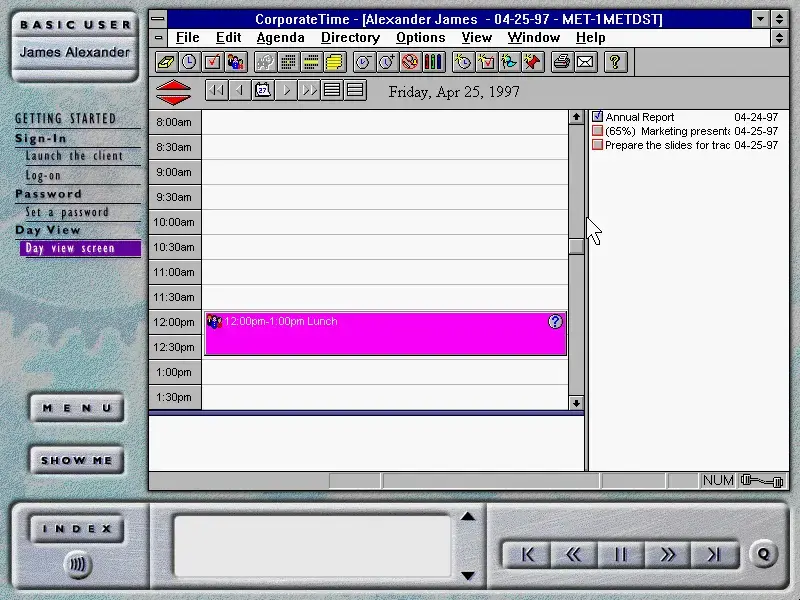Click the SHOW ME button
The width and height of the screenshot is (800, 600).
tap(77, 460)
